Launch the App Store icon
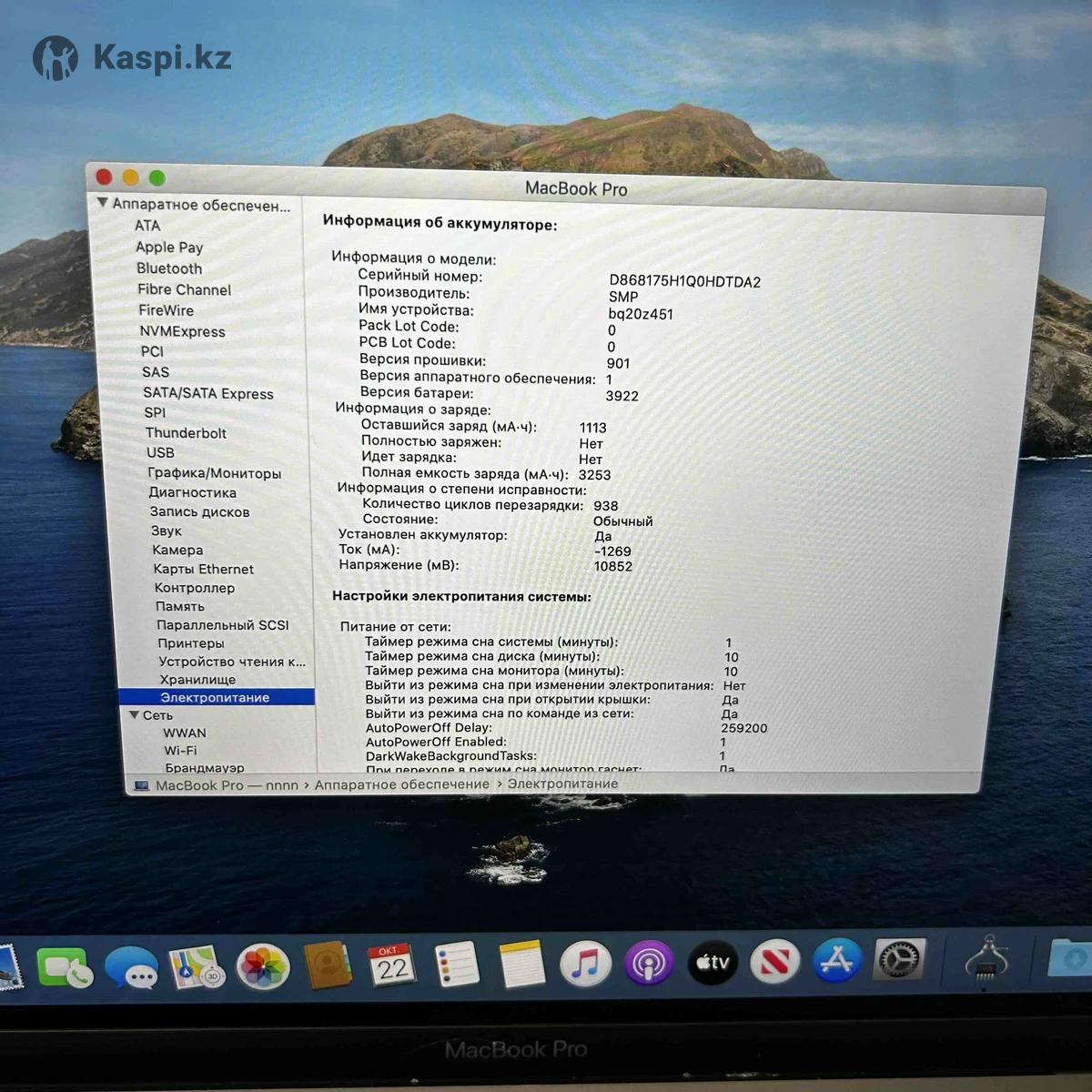1092x1092 pixels. coord(836,960)
